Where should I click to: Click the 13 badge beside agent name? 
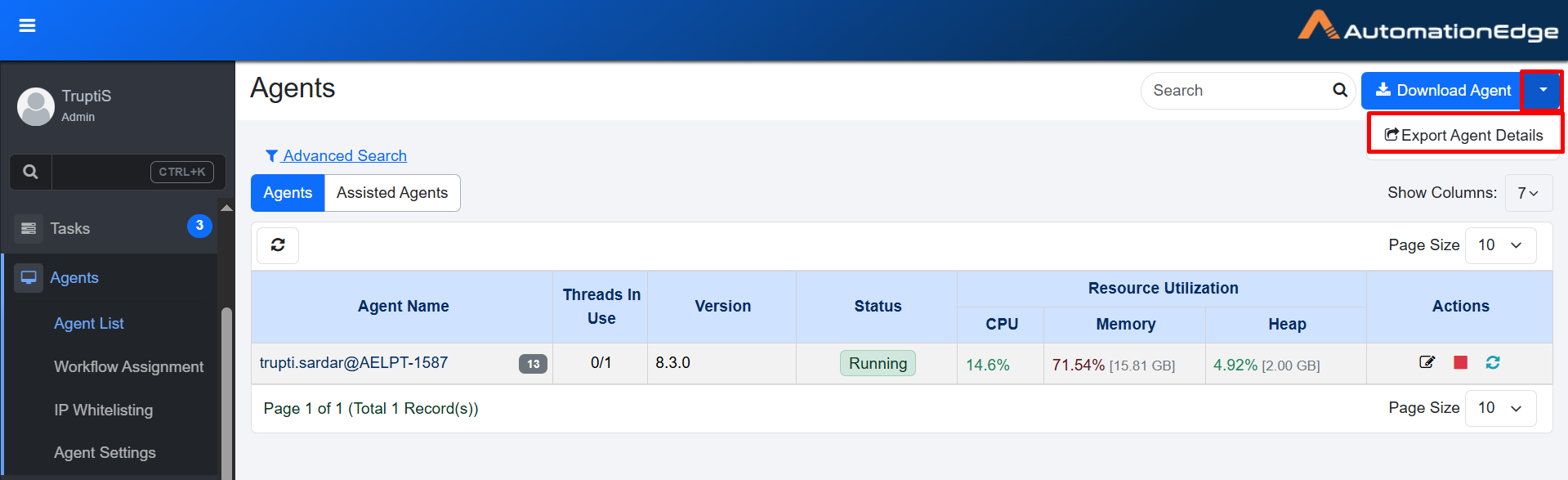pyautogui.click(x=533, y=364)
